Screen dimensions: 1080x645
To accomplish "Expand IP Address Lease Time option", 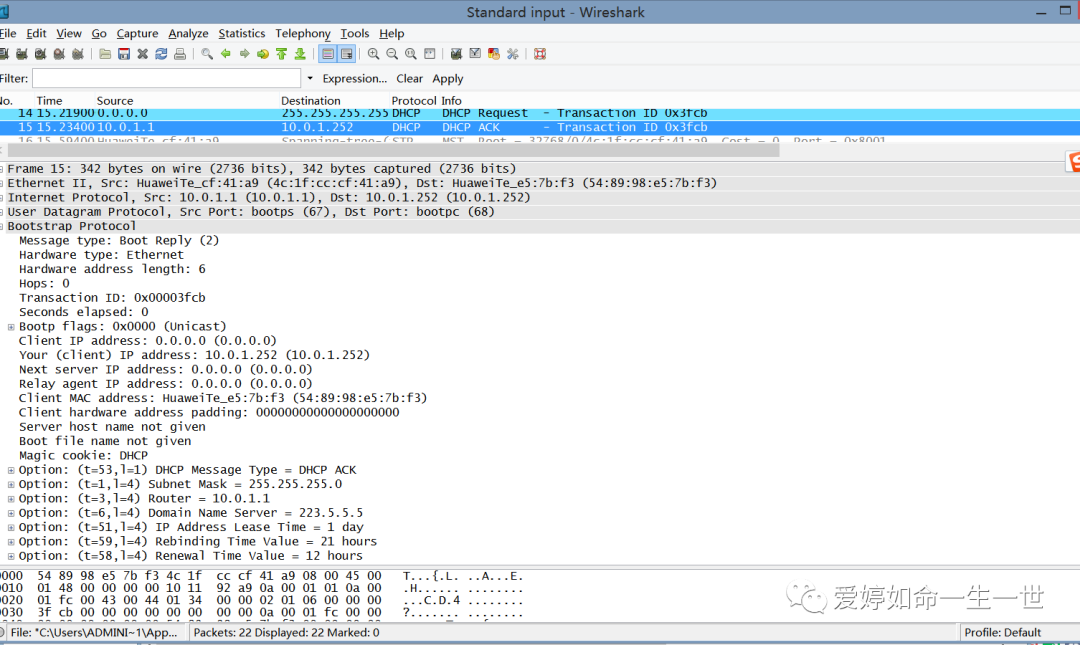I will 11,527.
